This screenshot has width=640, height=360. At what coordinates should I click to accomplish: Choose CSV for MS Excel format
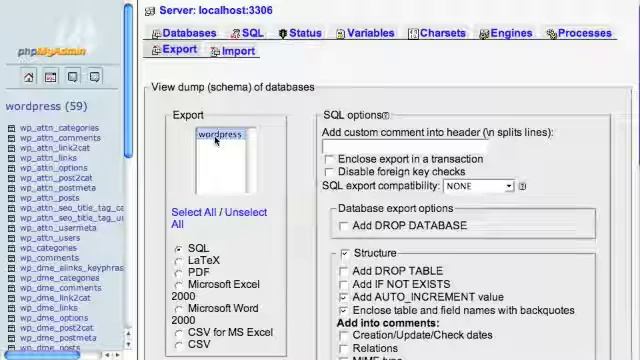pos(178,333)
